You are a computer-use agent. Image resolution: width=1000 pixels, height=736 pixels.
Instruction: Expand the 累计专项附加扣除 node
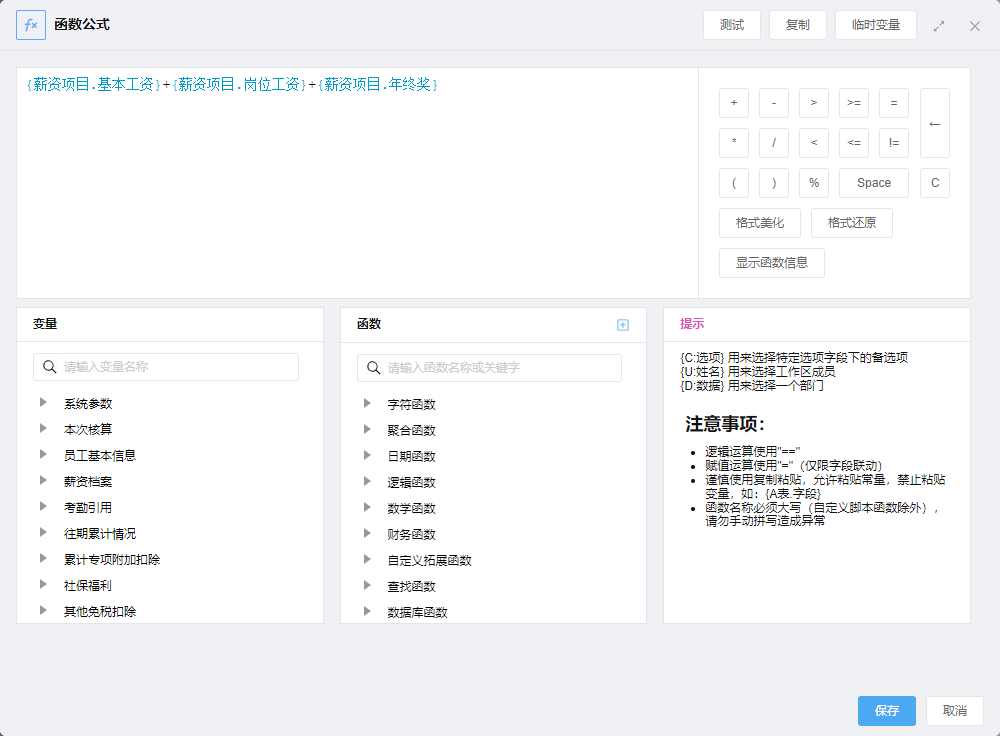(43, 558)
